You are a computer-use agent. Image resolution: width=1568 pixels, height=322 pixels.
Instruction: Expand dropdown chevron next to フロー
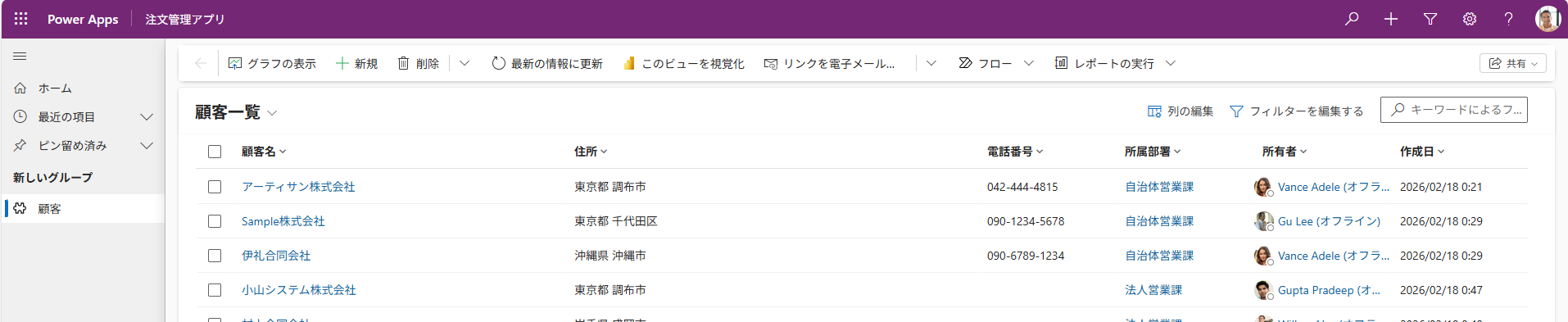(x=1029, y=63)
